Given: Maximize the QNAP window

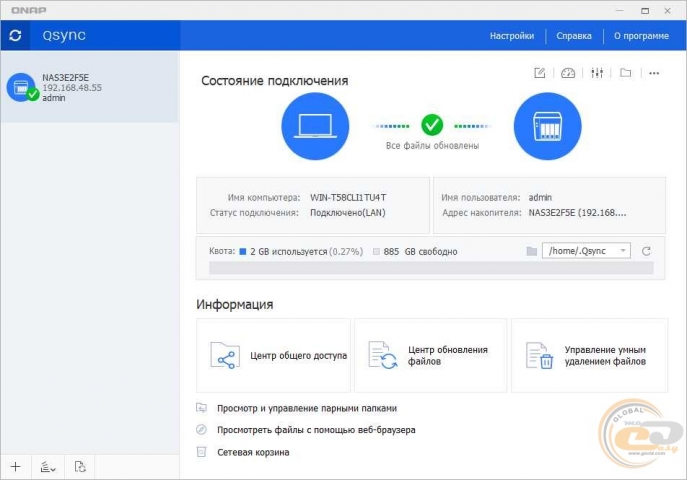Looking at the screenshot, I should tap(645, 11).
